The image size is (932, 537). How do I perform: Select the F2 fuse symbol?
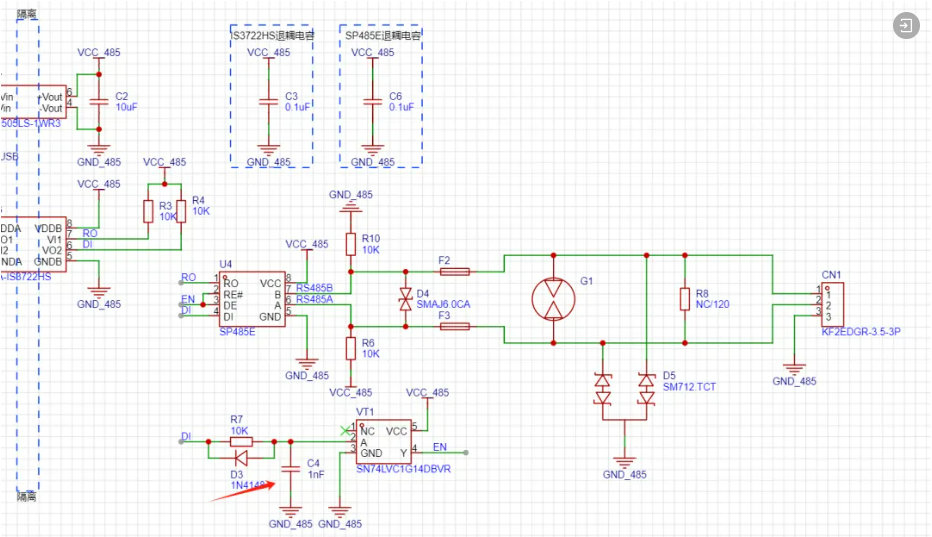455,271
